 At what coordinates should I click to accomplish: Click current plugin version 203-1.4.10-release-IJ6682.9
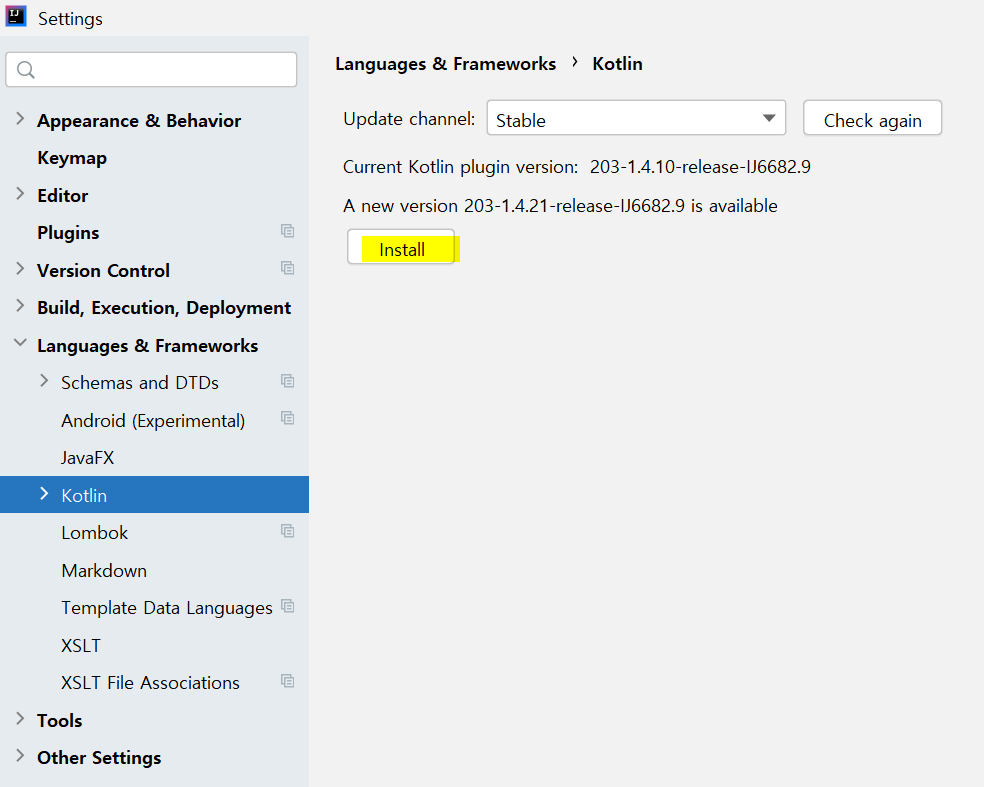(700, 167)
